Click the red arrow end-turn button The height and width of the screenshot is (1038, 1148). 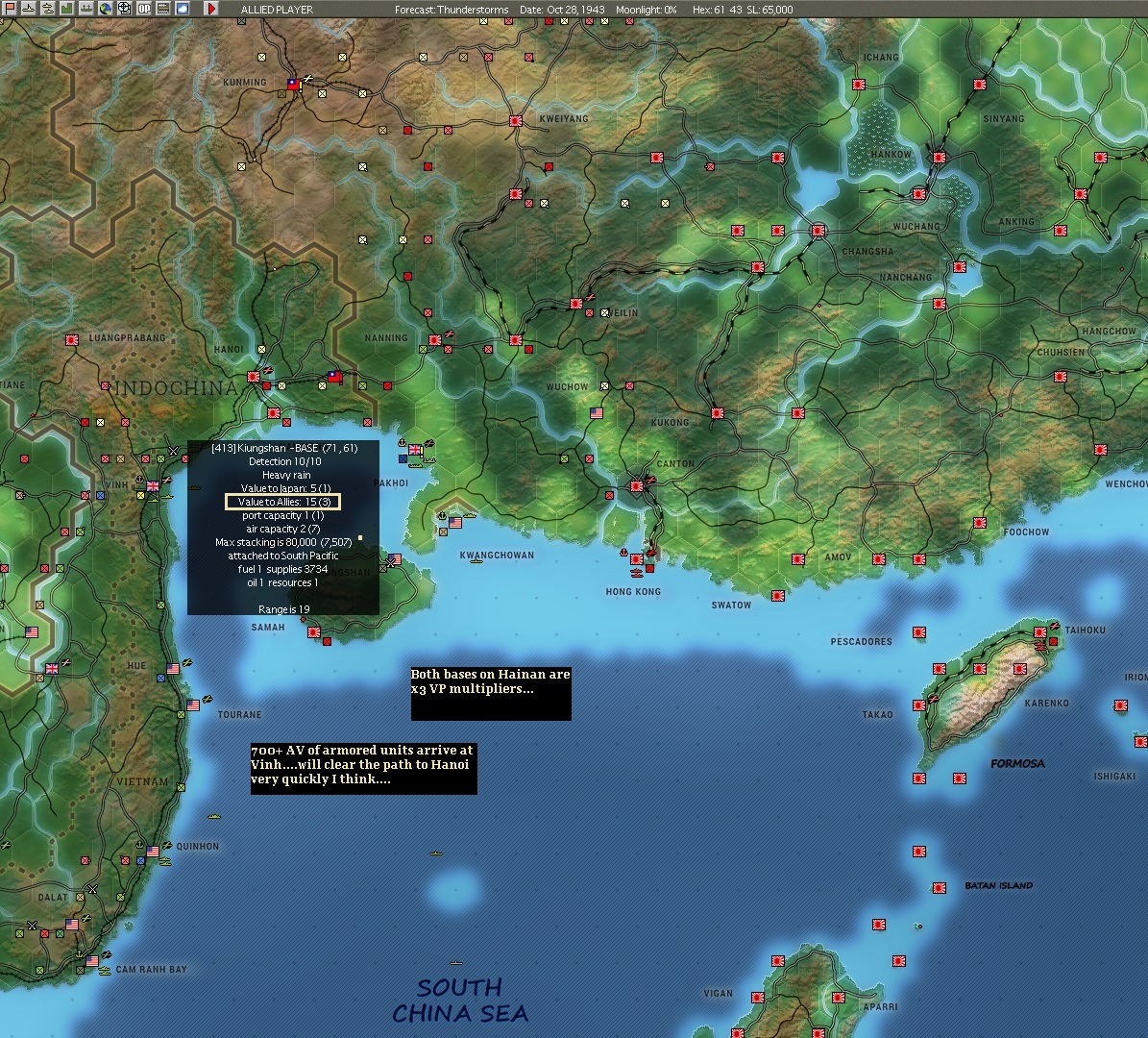(x=211, y=9)
